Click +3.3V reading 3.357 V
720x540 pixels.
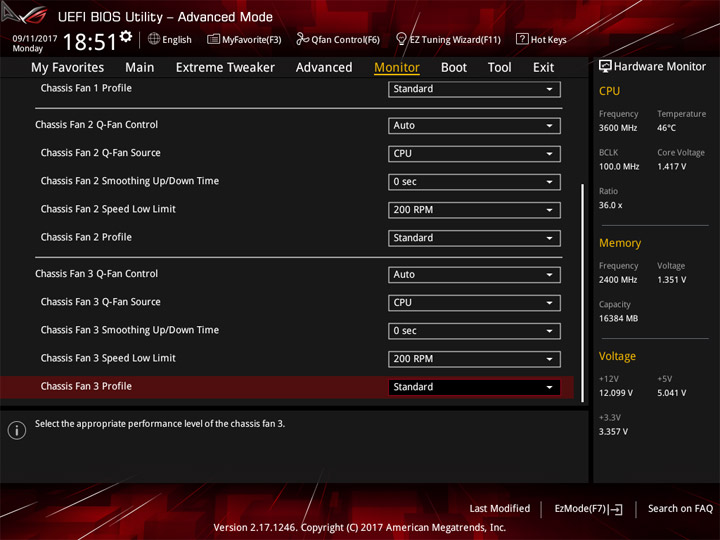(613, 432)
